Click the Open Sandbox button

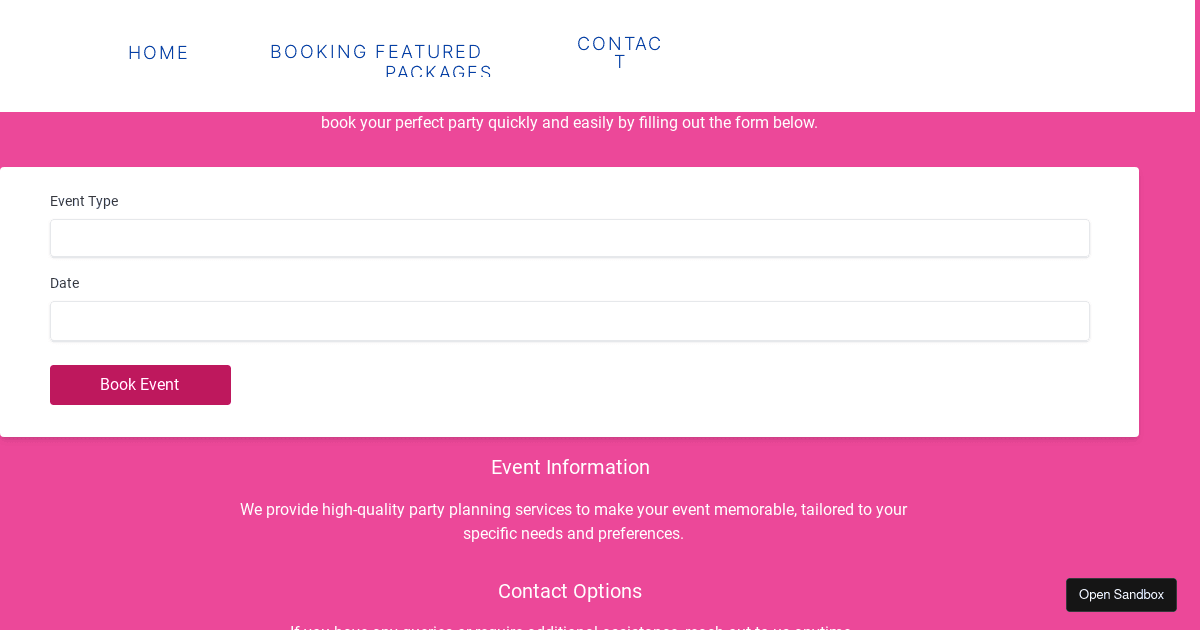pos(1121,595)
